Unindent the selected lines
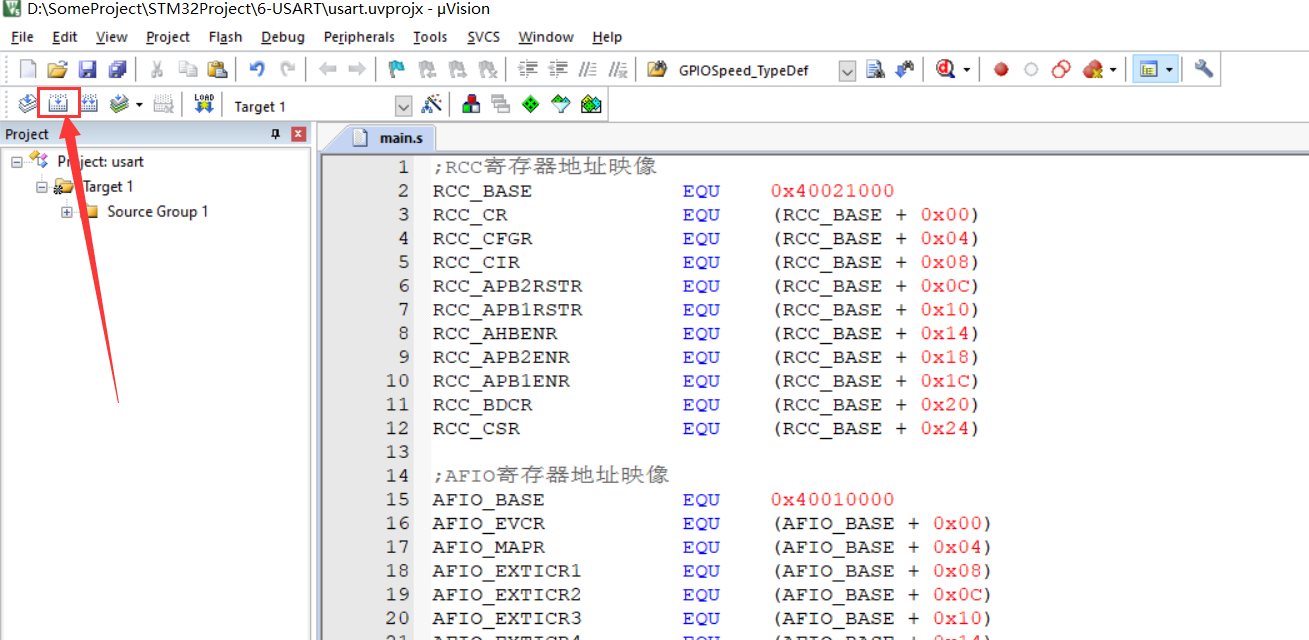Screen dimensions: 1309x640 558,69
